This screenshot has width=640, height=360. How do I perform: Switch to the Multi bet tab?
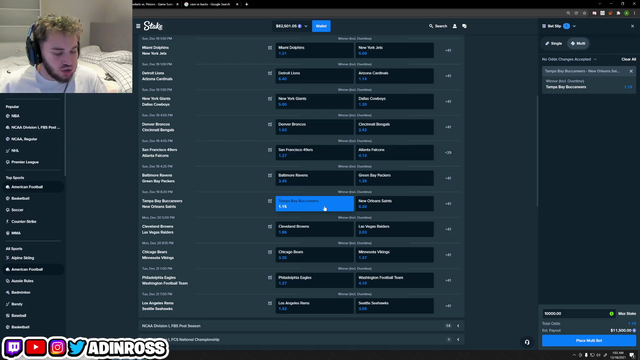[x=578, y=43]
